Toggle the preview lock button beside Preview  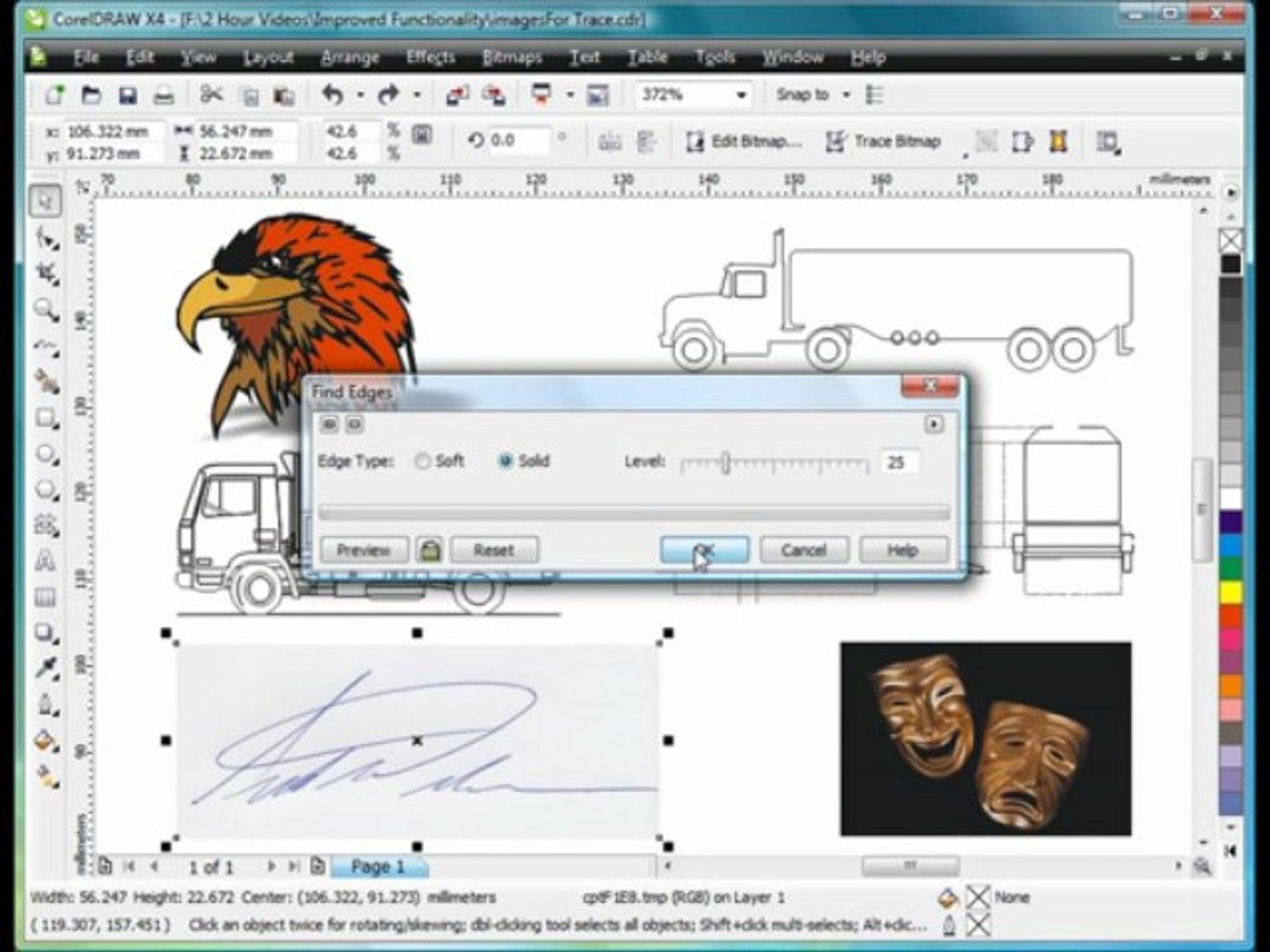(430, 550)
